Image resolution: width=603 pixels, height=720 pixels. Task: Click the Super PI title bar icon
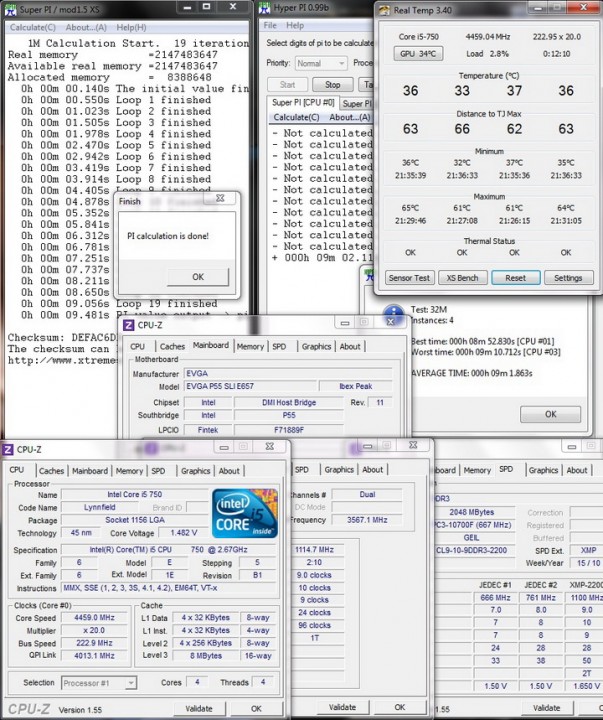click(x=11, y=9)
